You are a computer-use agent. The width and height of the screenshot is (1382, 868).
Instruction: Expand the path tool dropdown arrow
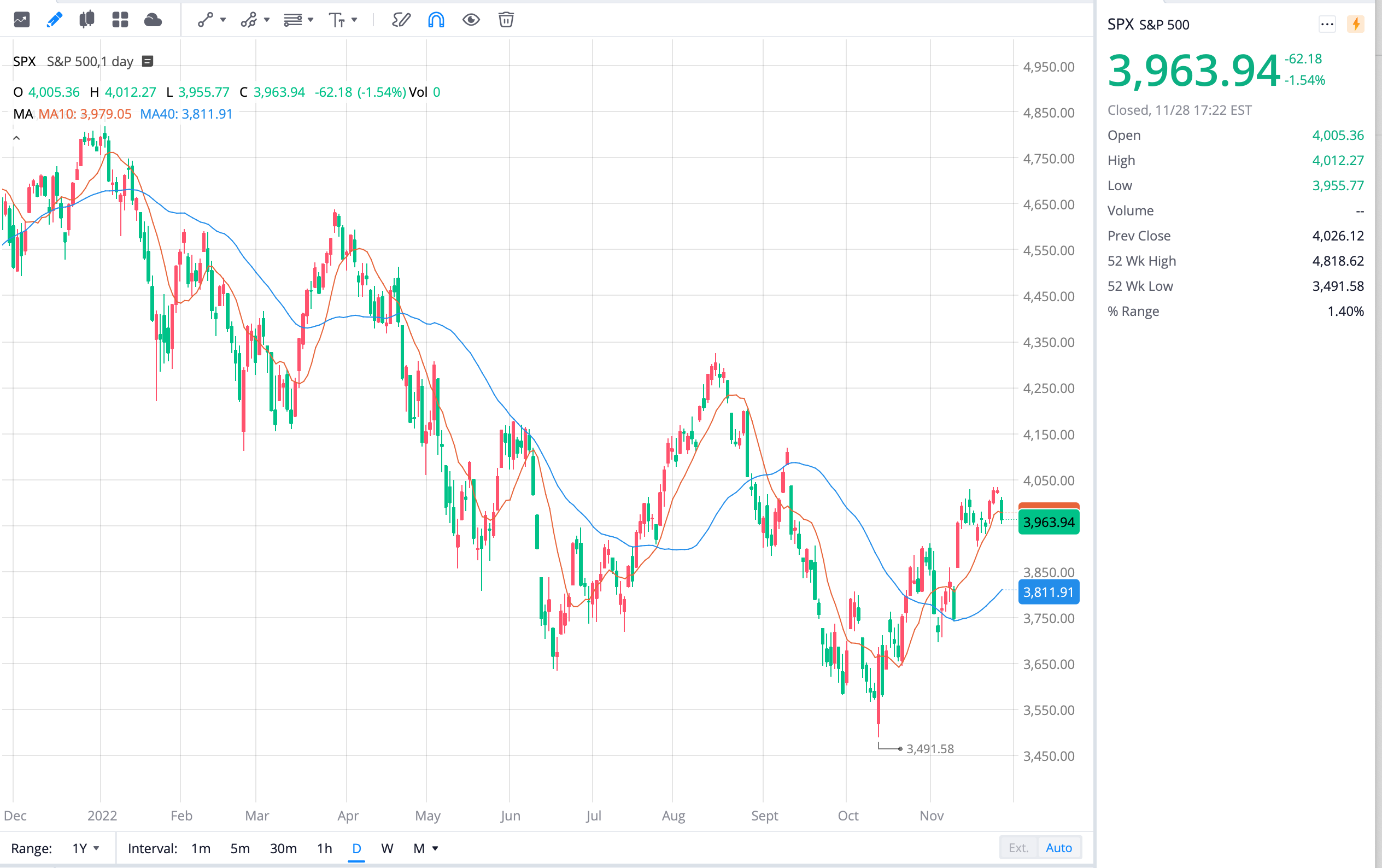tap(267, 20)
